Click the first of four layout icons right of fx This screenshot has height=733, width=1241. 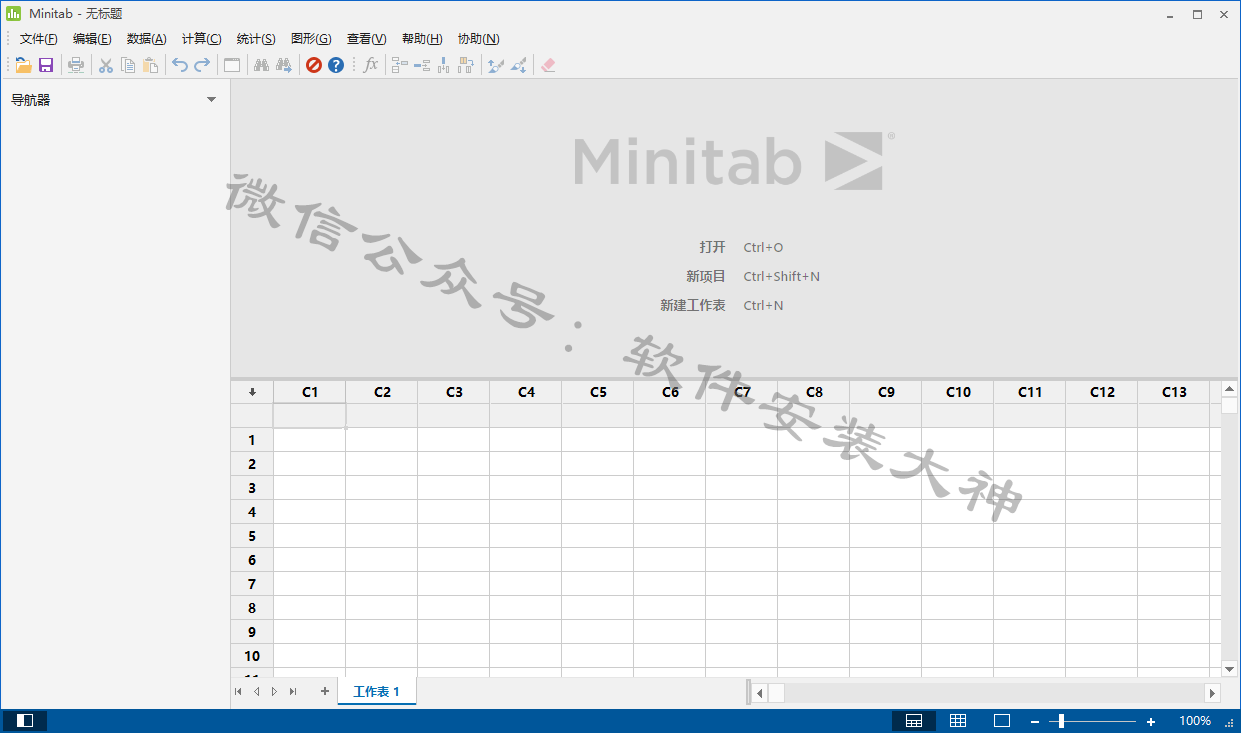[x=399, y=65]
